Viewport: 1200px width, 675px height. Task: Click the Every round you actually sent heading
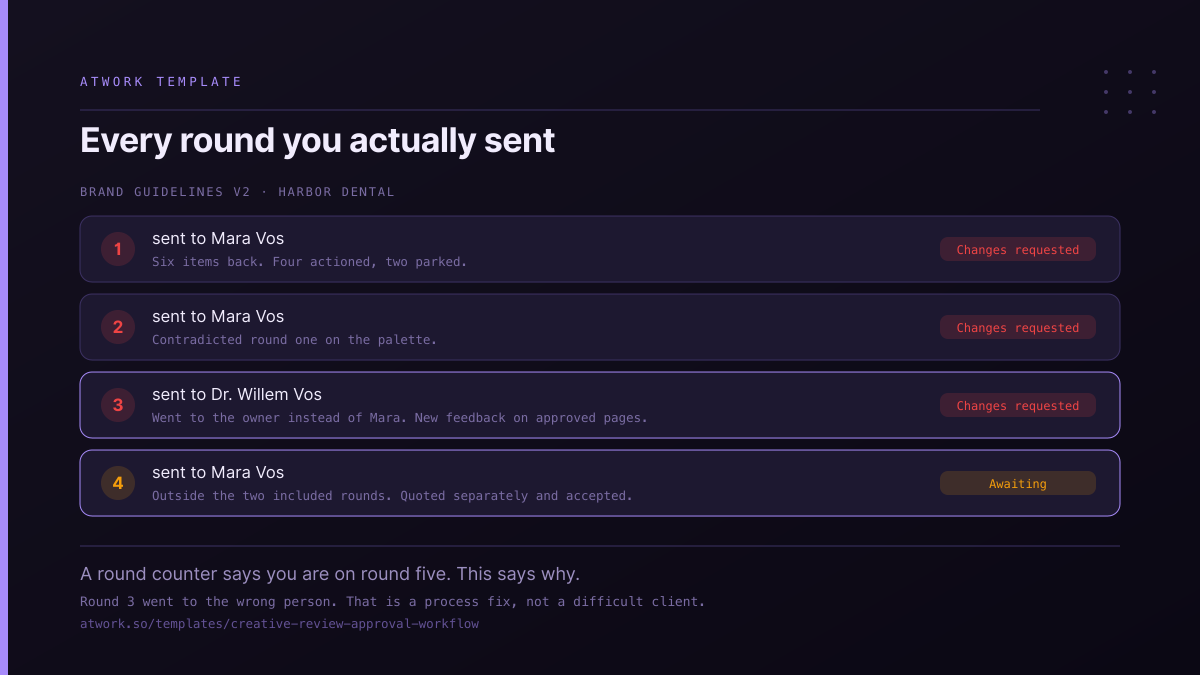coord(317,140)
